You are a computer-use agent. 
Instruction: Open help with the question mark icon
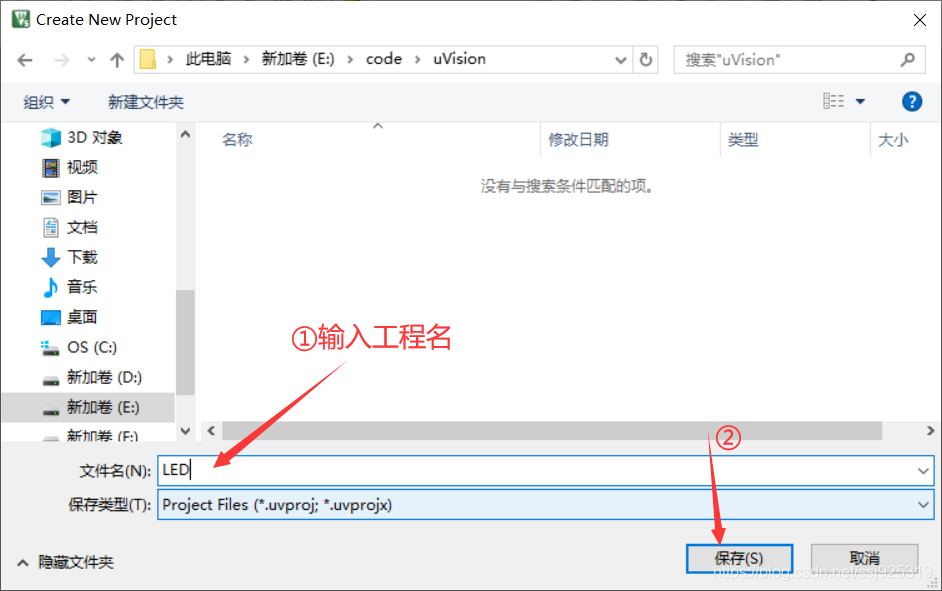point(911,102)
